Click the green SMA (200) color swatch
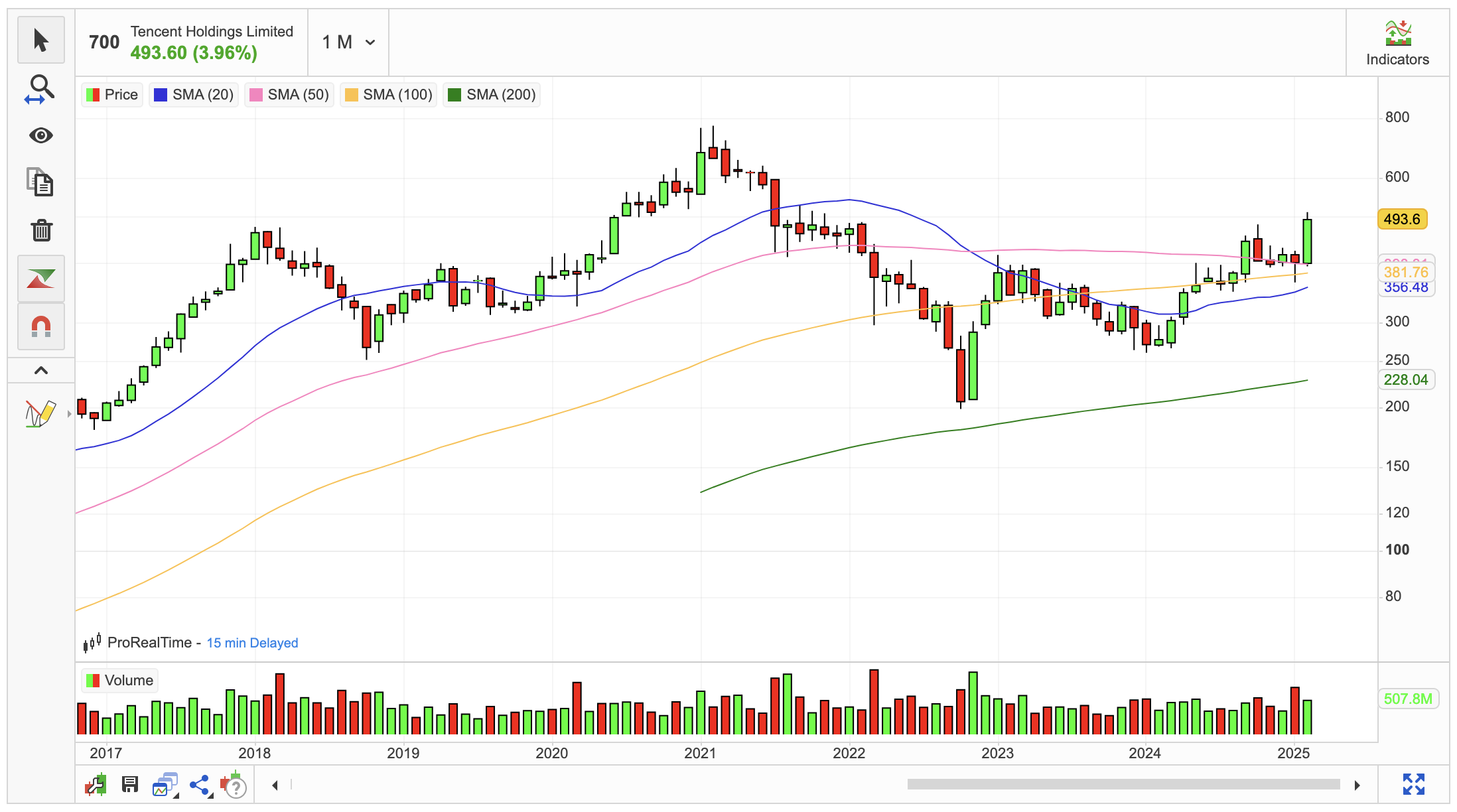The height and width of the screenshot is (812, 1457). 454,95
